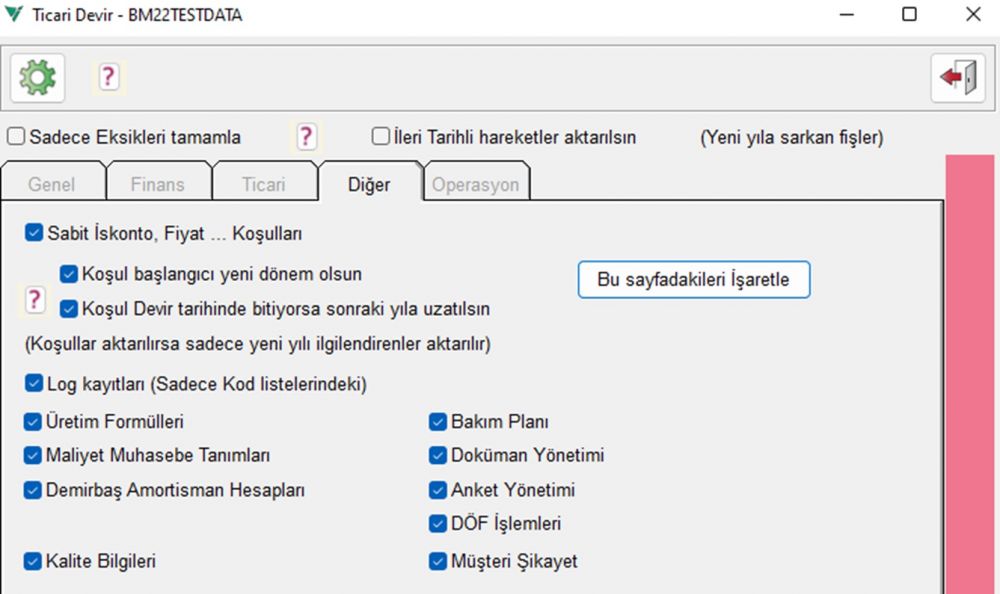Switch to the Genel tab
This screenshot has height=594, width=1000.
[x=51, y=184]
